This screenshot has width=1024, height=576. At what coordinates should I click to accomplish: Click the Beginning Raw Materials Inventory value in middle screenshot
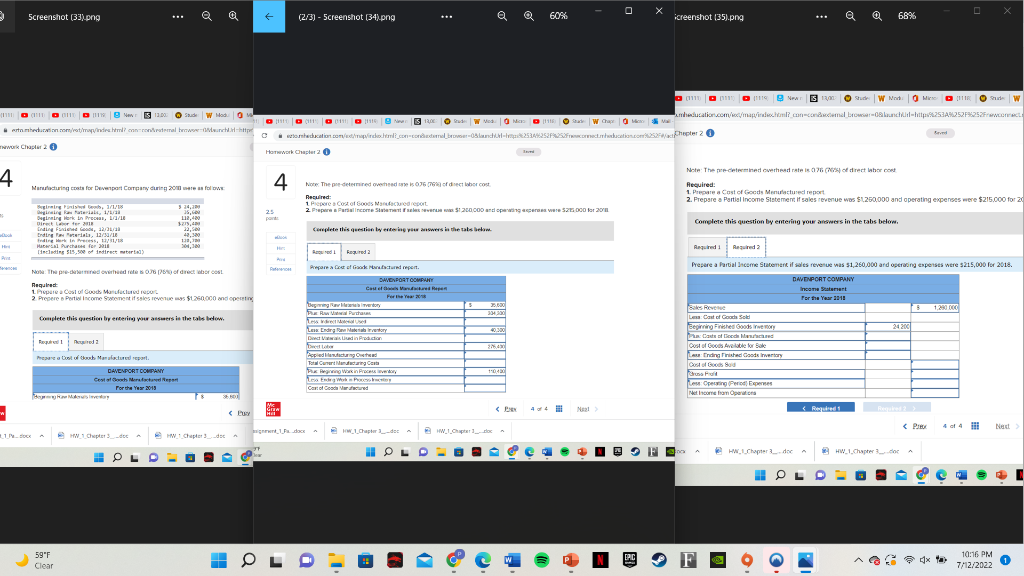485,305
